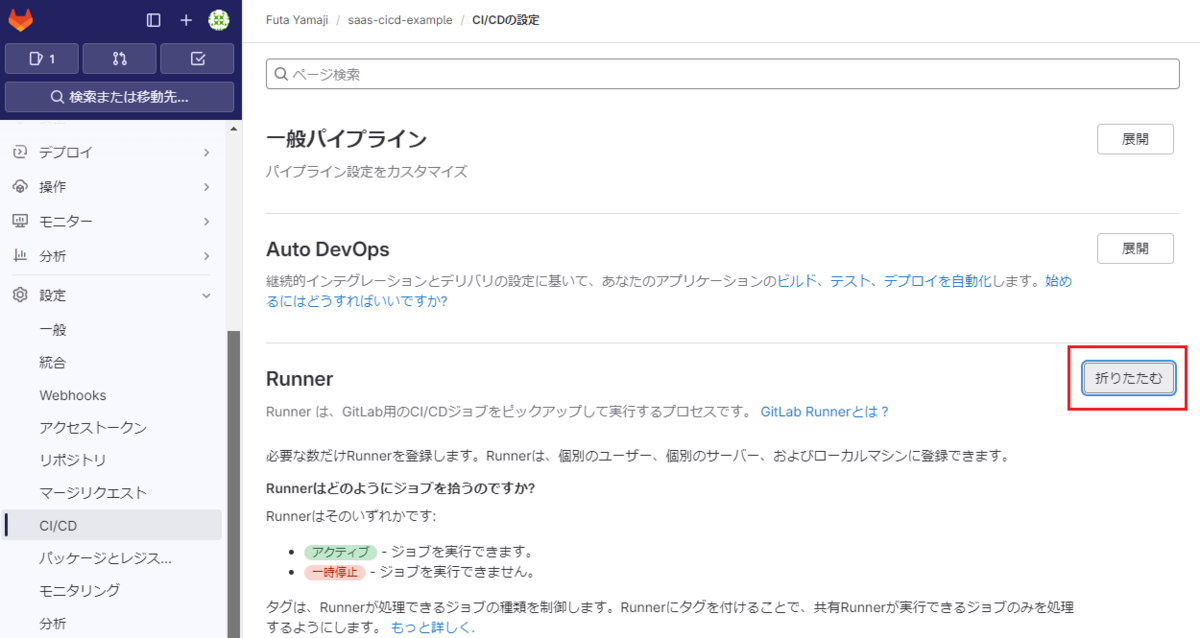Screen dimensions: 1200x638
Task: Click the Runner heading
Action: point(299,378)
